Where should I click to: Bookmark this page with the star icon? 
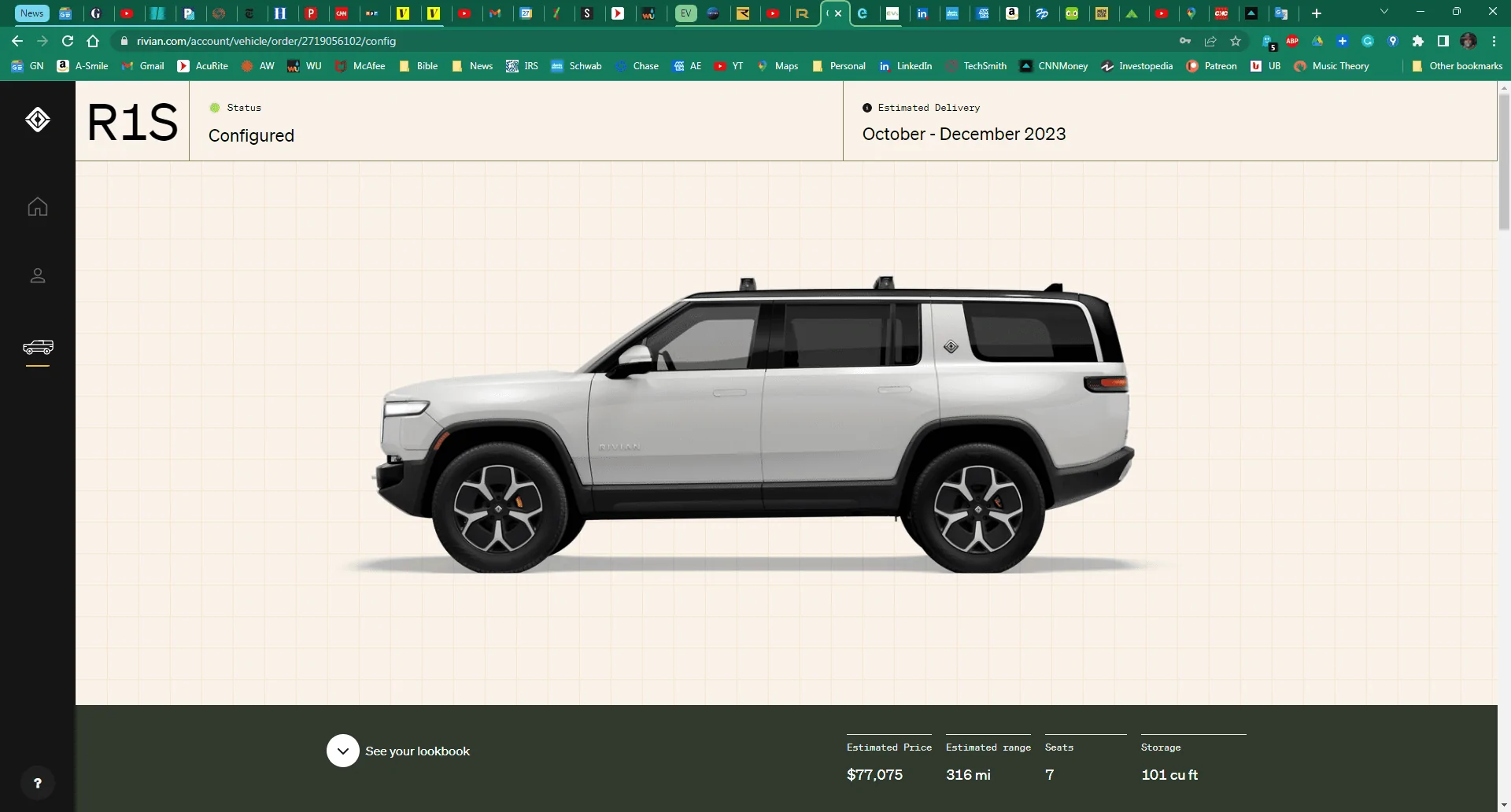(x=1236, y=41)
